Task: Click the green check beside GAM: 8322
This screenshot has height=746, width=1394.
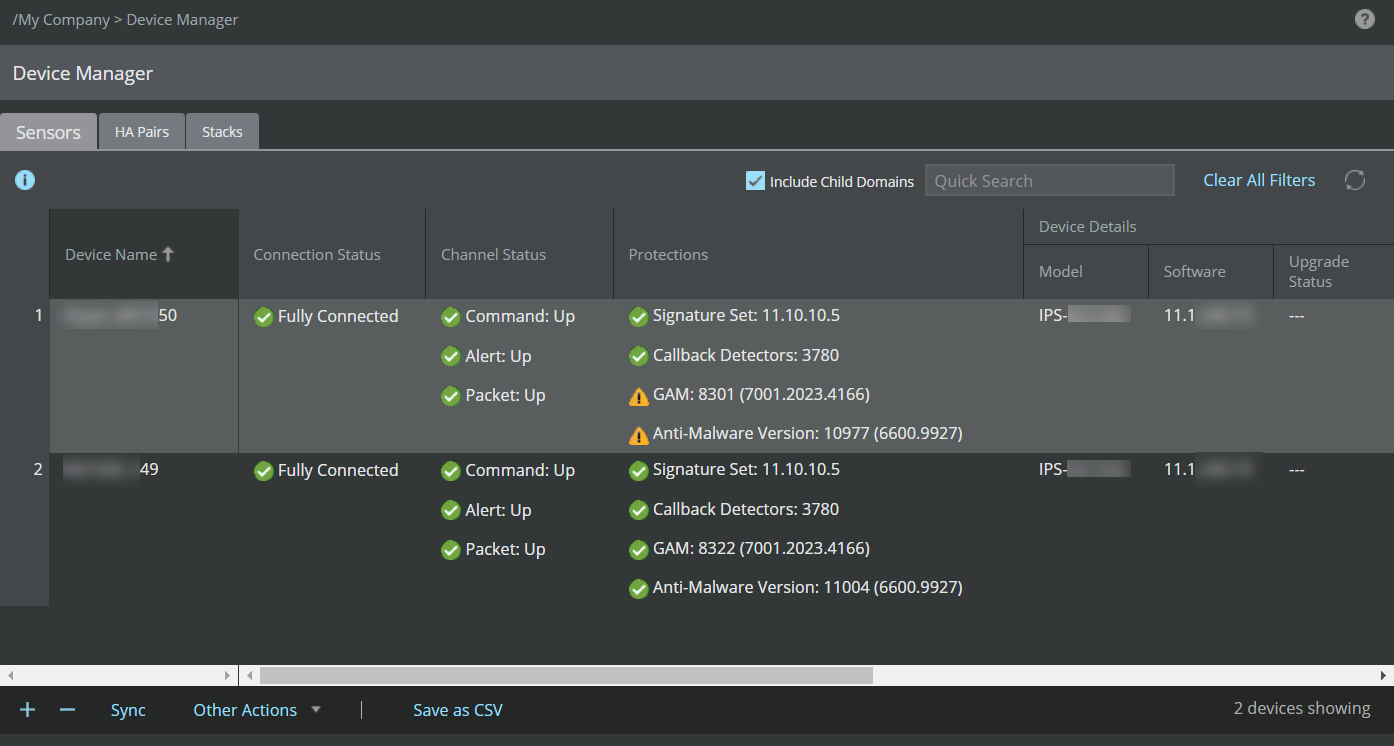Action: click(639, 549)
